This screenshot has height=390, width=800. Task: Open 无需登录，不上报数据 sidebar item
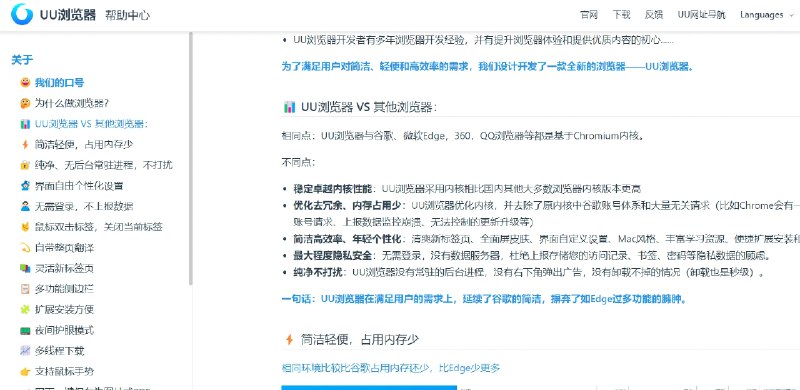pyautogui.click(x=84, y=206)
